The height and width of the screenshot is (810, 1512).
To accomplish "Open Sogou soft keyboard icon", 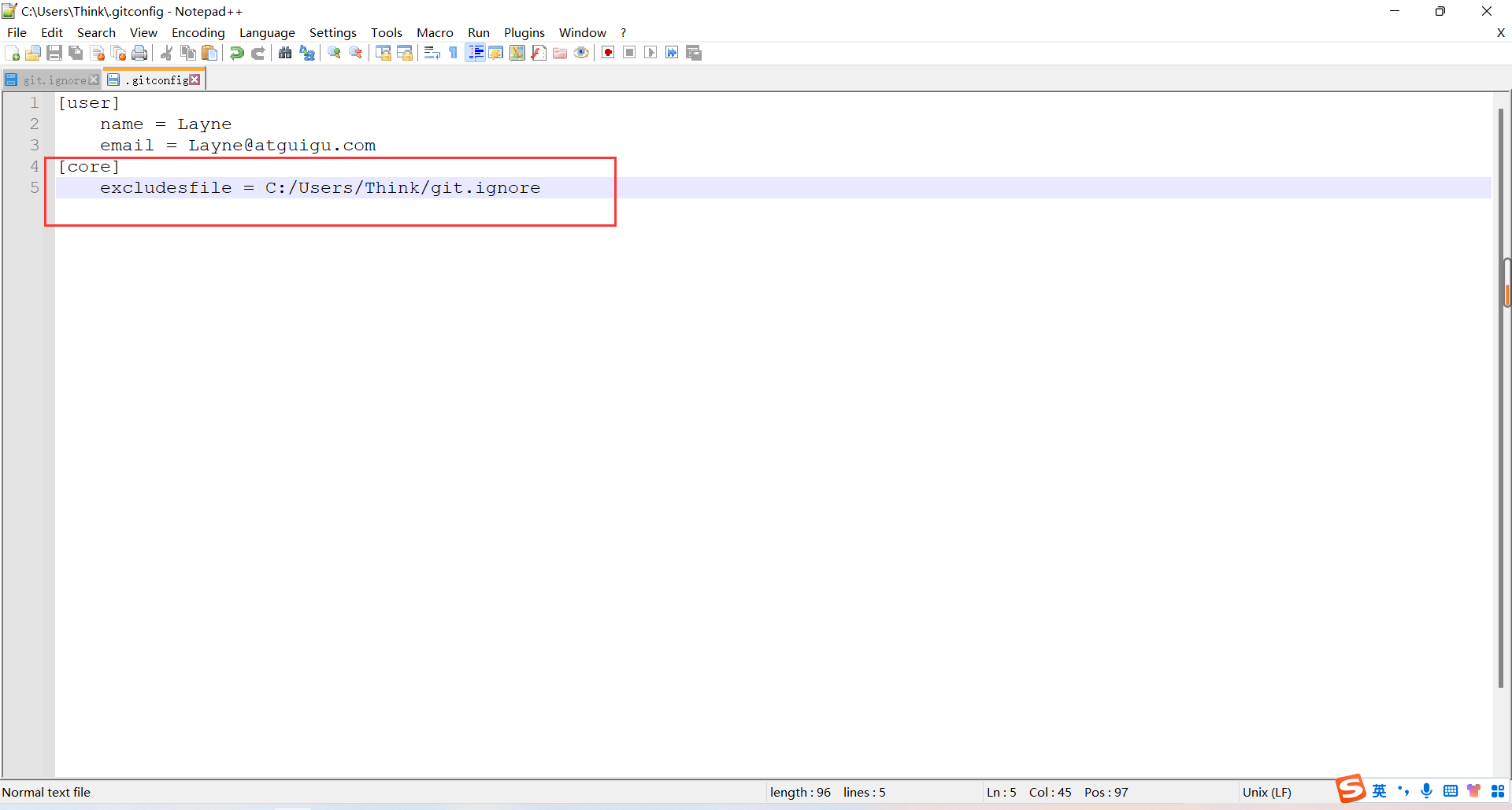I will pos(1451,791).
